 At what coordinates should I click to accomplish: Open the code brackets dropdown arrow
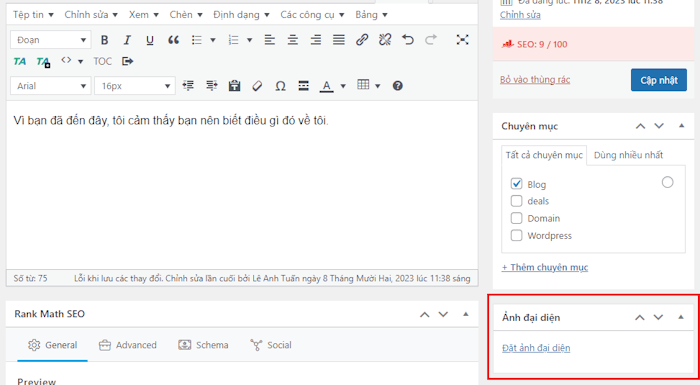click(80, 61)
